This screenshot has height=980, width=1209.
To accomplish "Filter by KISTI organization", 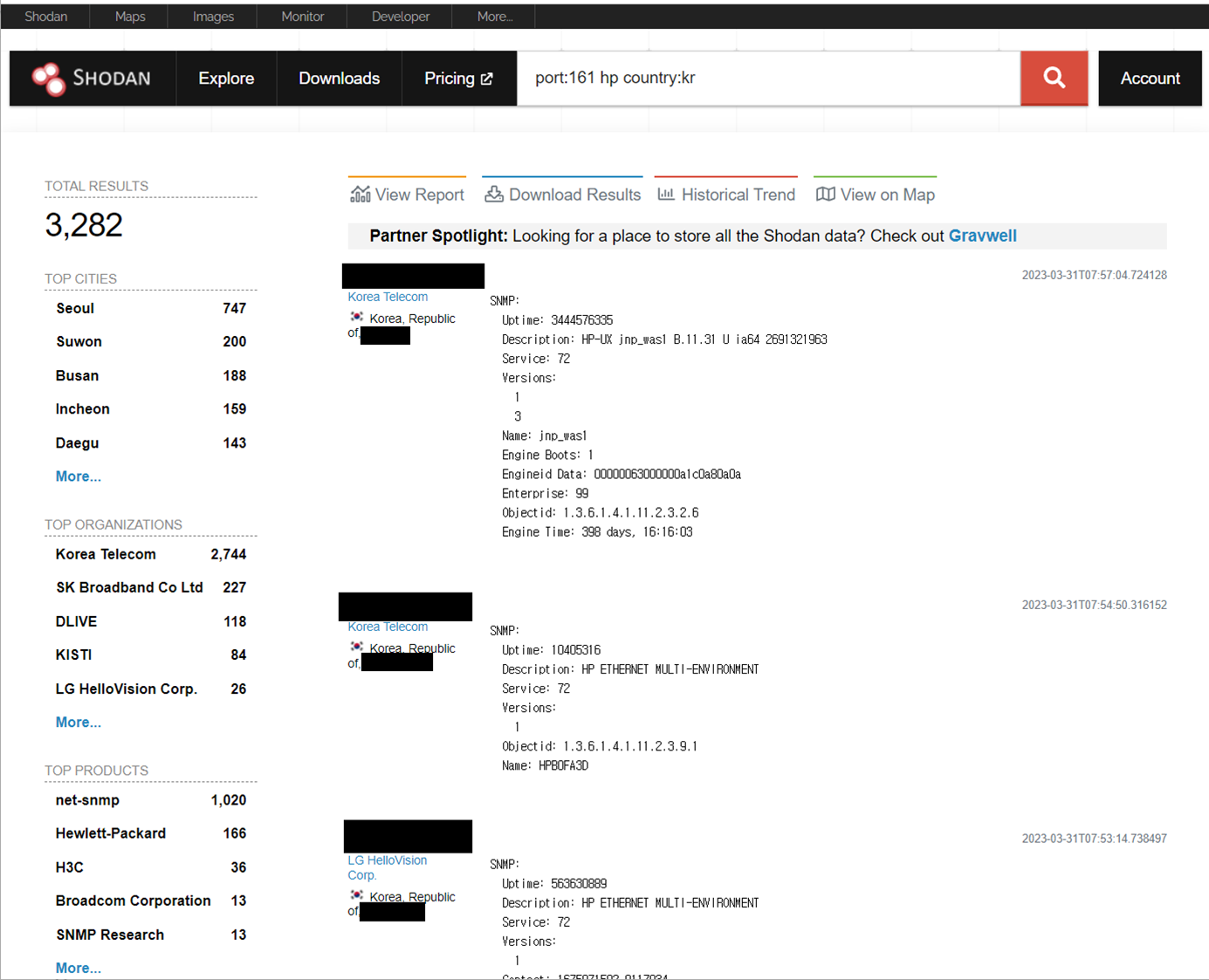I will click(151, 654).
